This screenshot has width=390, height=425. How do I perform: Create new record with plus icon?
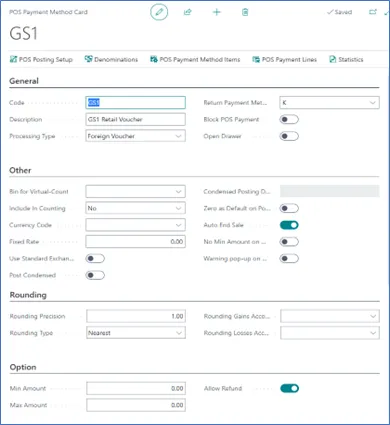click(x=217, y=12)
